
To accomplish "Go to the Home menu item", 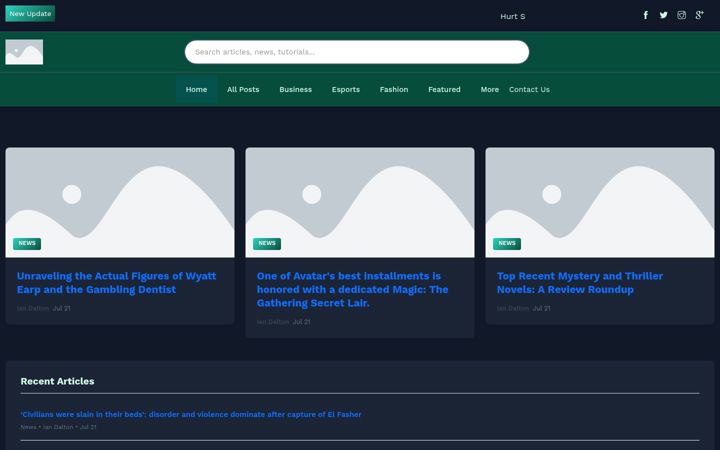I will (197, 90).
